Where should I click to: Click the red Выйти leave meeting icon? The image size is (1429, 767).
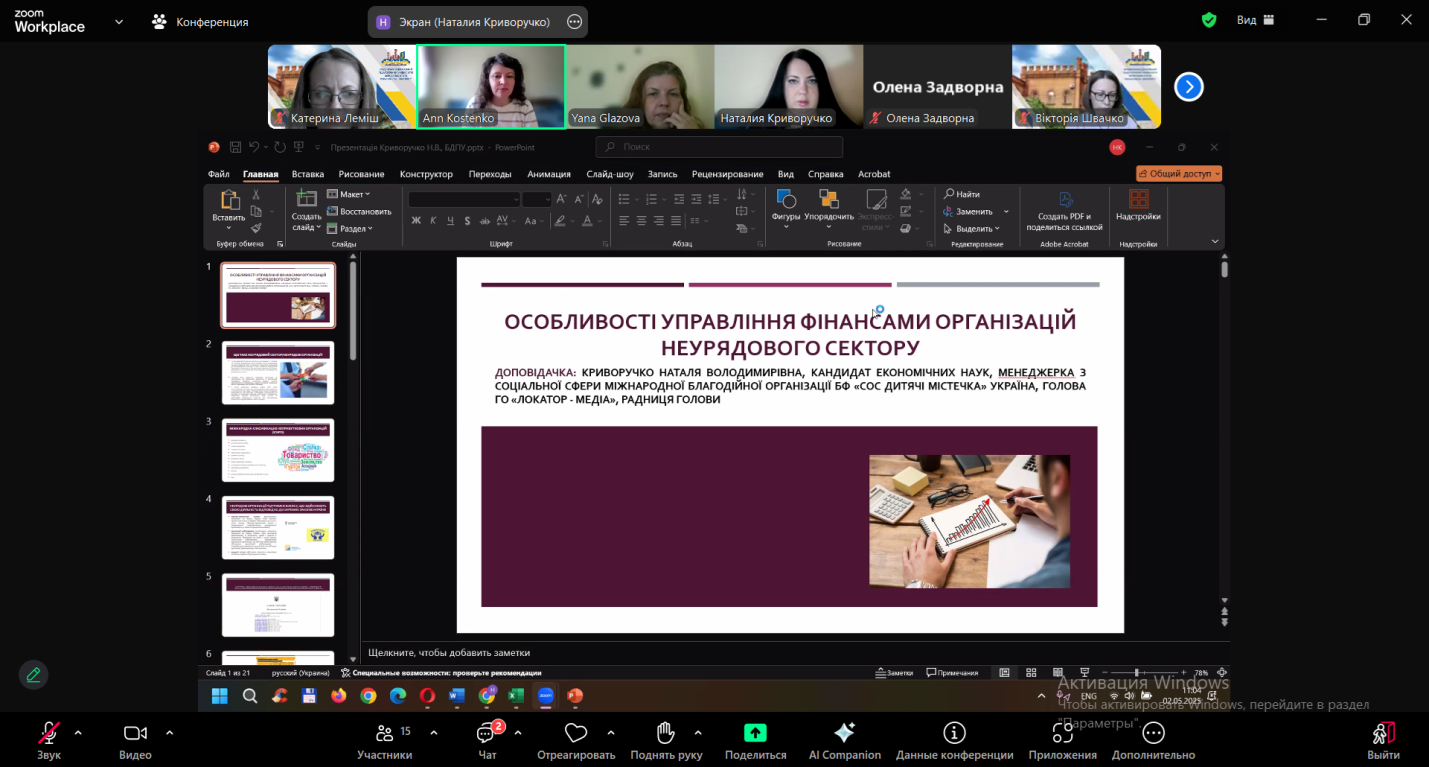[x=1384, y=733]
